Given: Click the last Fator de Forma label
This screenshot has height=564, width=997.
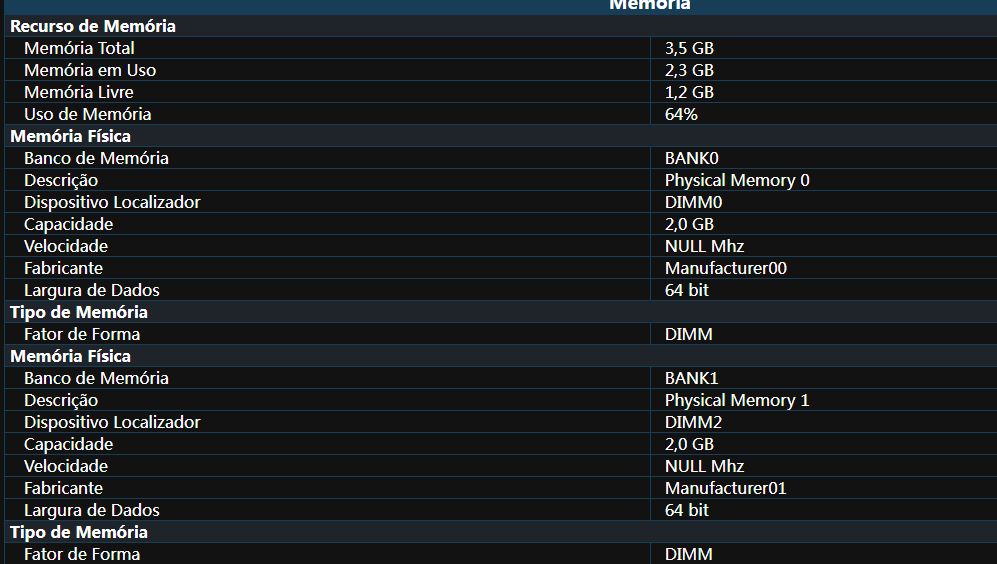Looking at the screenshot, I should tap(82, 554).
